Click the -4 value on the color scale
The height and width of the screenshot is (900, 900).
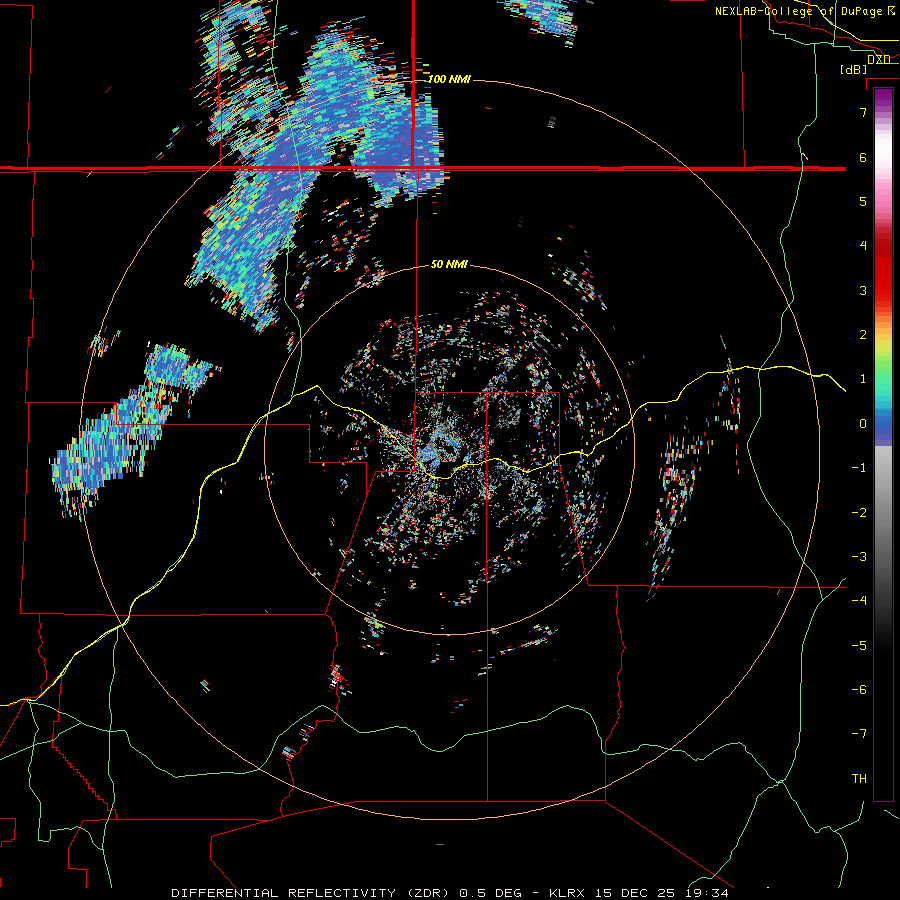pos(859,601)
